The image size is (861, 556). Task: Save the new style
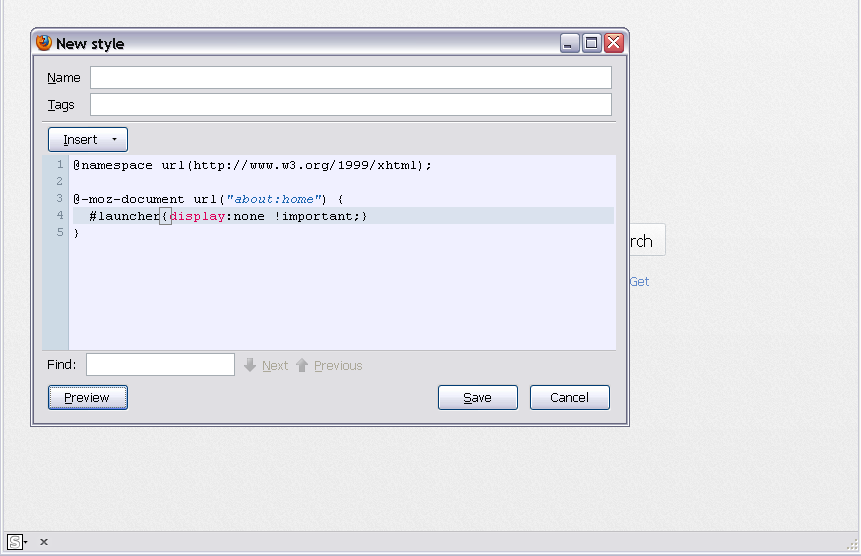(x=477, y=397)
